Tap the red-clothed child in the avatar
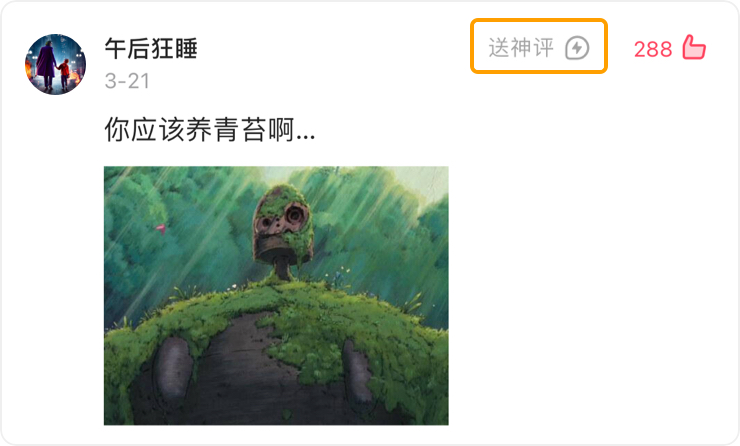Screen dimensions: 740x446 [64, 74]
